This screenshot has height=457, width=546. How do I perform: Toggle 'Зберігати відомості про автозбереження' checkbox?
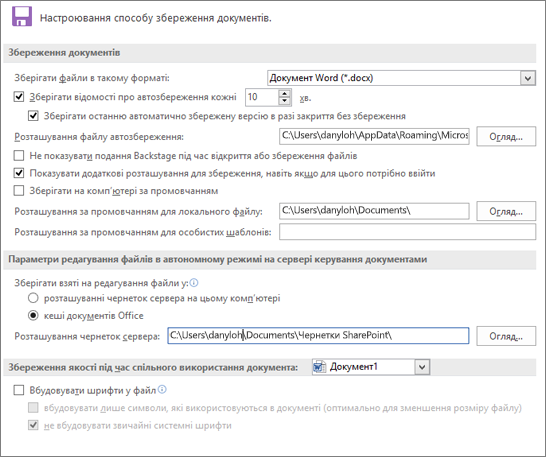coord(19,96)
